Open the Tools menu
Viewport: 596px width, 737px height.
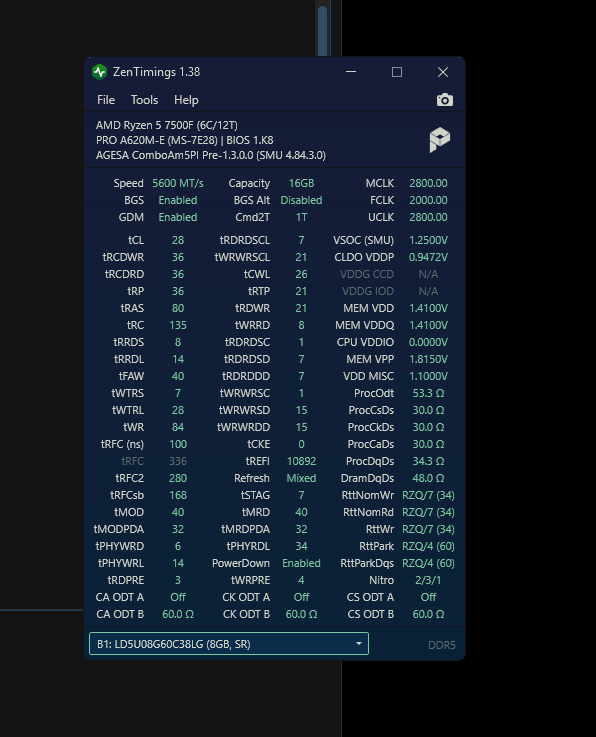[144, 100]
